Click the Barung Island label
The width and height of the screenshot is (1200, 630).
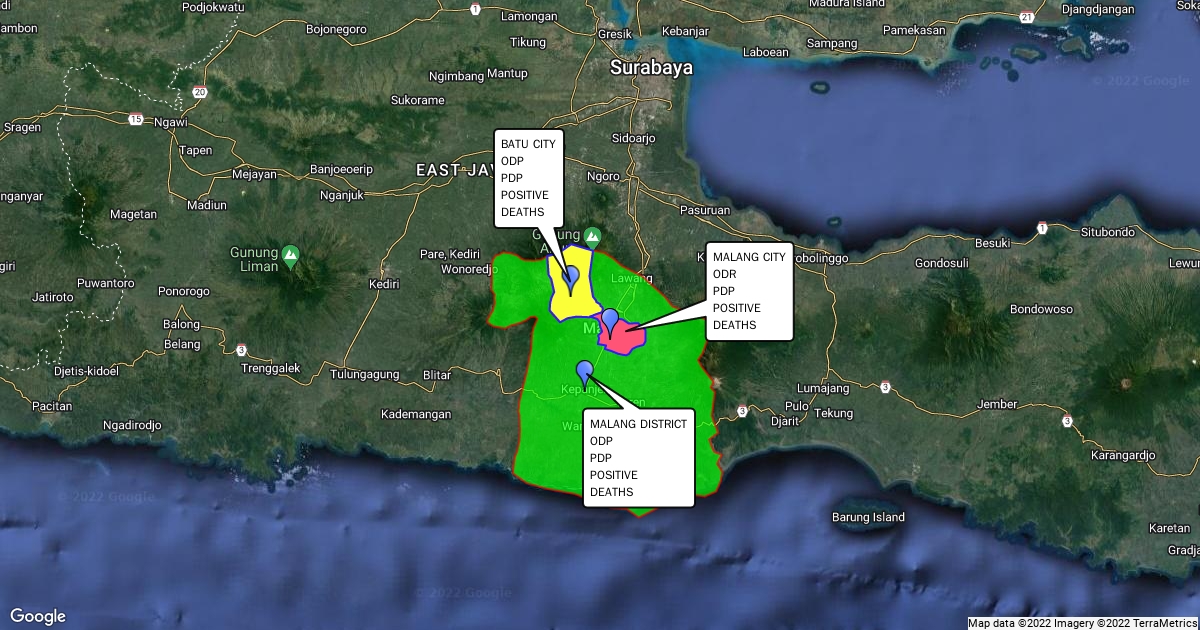click(868, 517)
